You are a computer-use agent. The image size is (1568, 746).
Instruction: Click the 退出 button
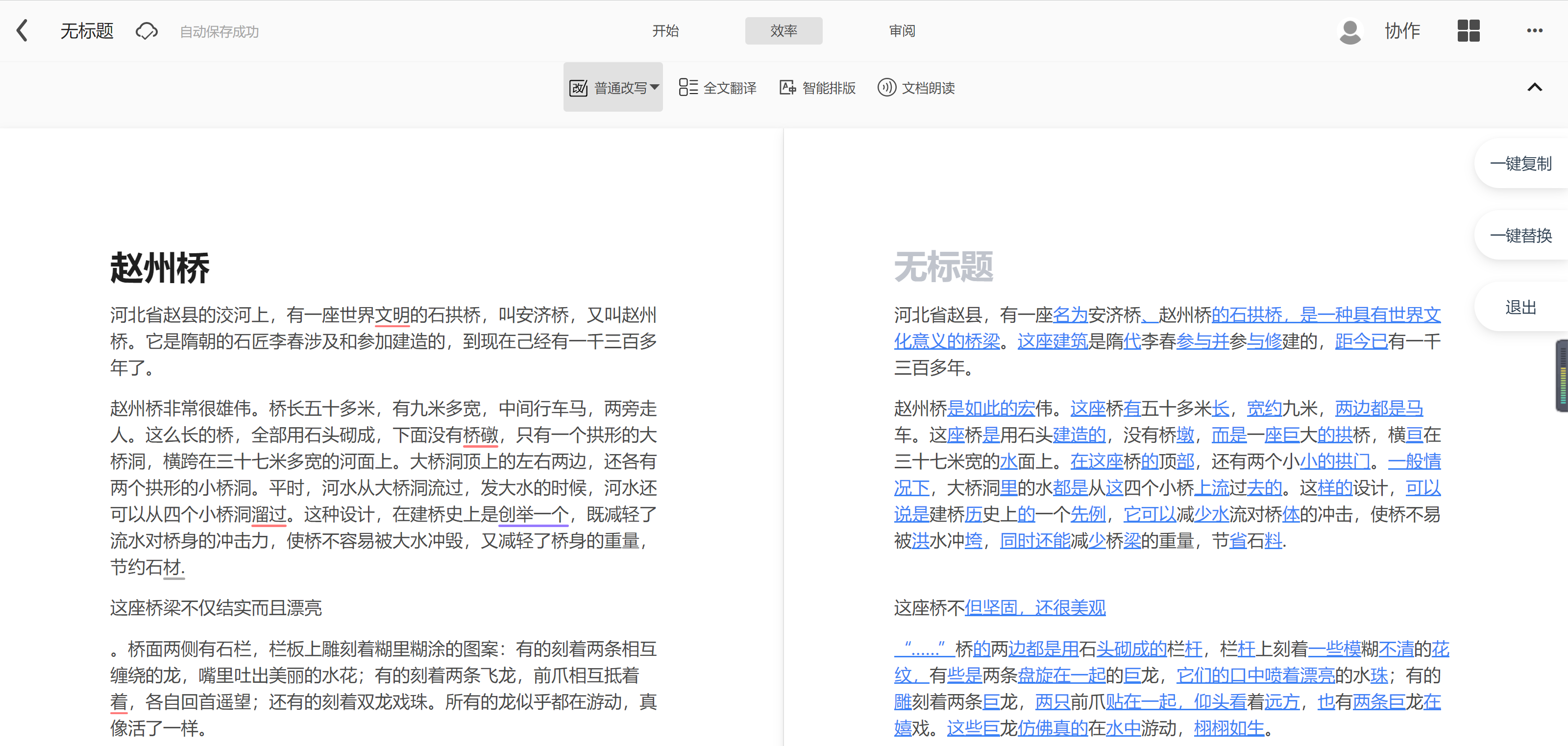tap(1520, 307)
